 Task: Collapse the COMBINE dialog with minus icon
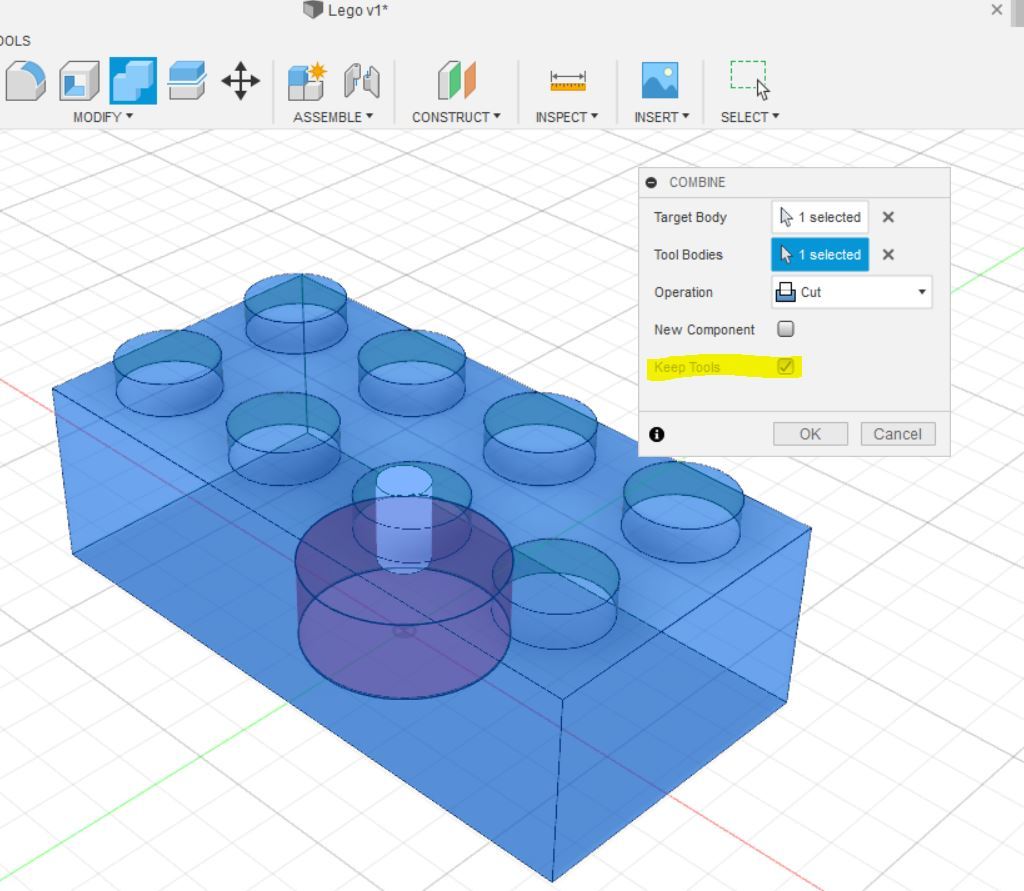pos(651,182)
